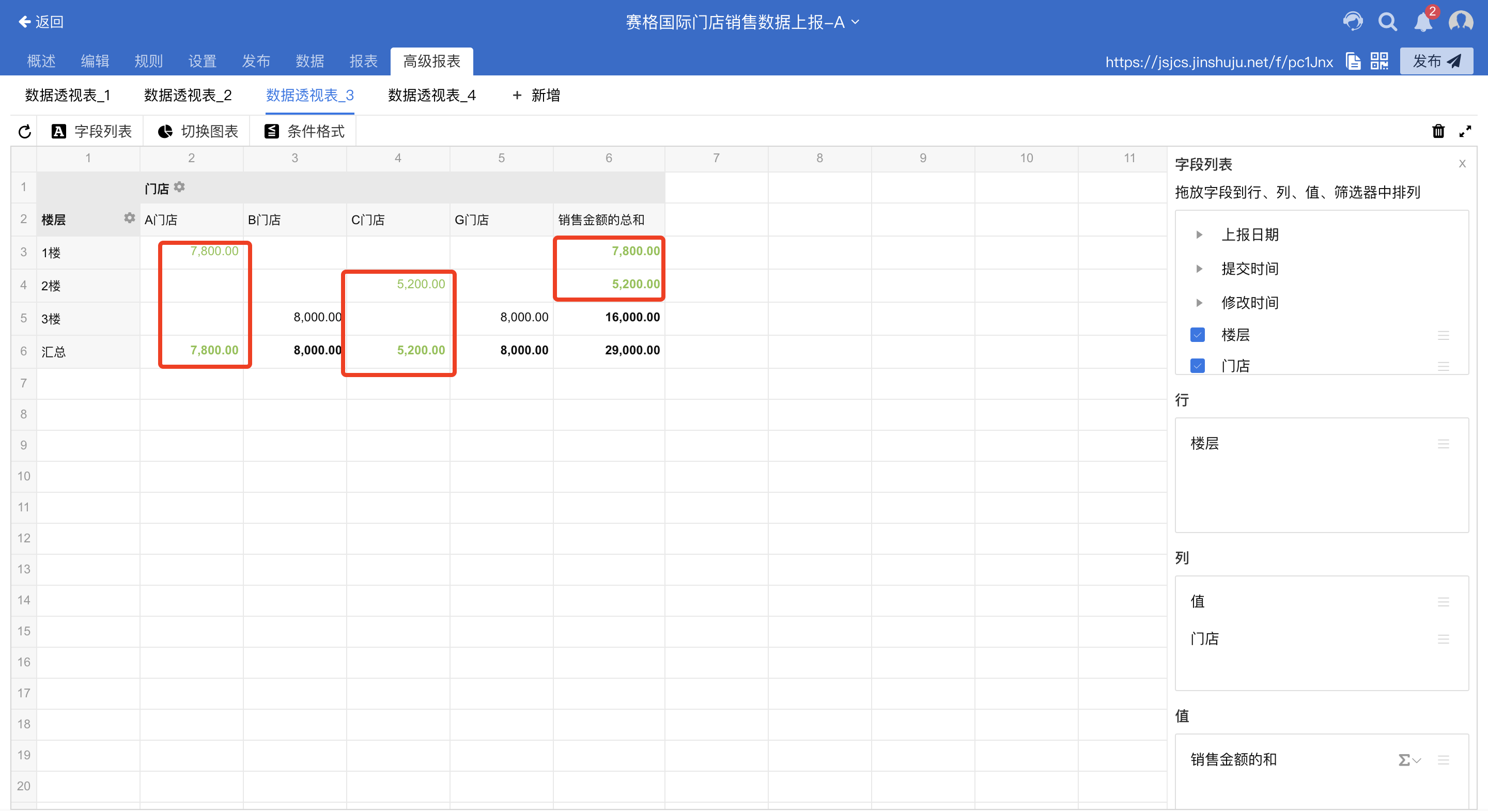The height and width of the screenshot is (812, 1488).
Task: Expand report to fullscreen icon
Action: point(1465,131)
